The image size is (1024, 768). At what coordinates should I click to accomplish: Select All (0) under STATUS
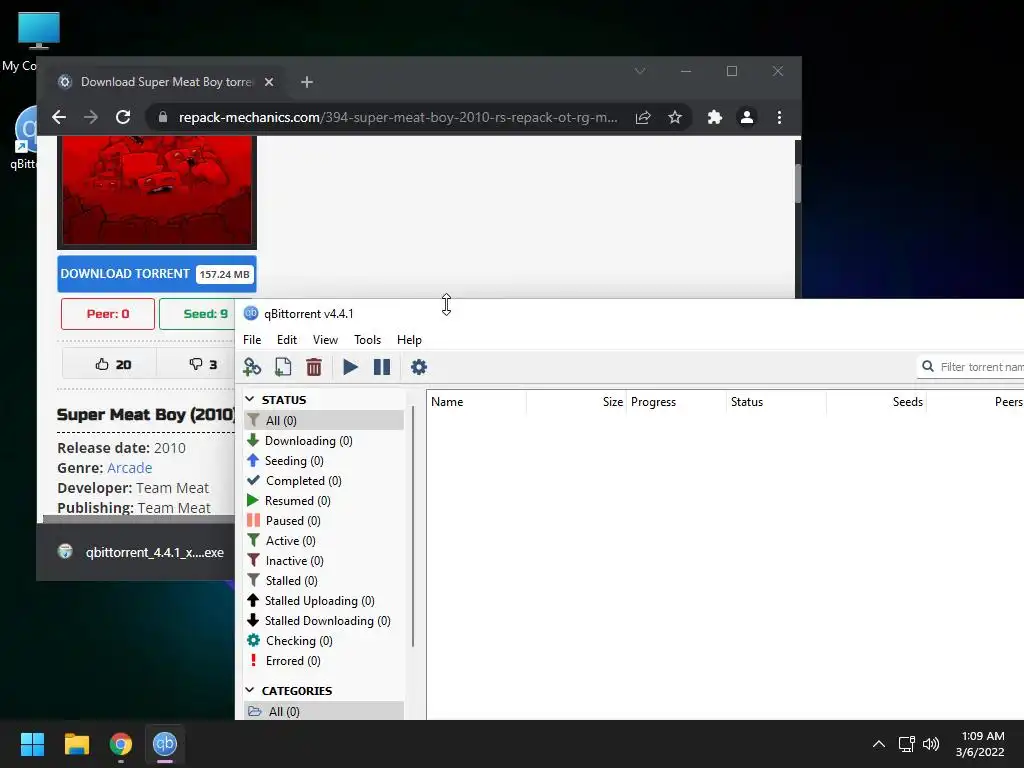pyautogui.click(x=324, y=421)
